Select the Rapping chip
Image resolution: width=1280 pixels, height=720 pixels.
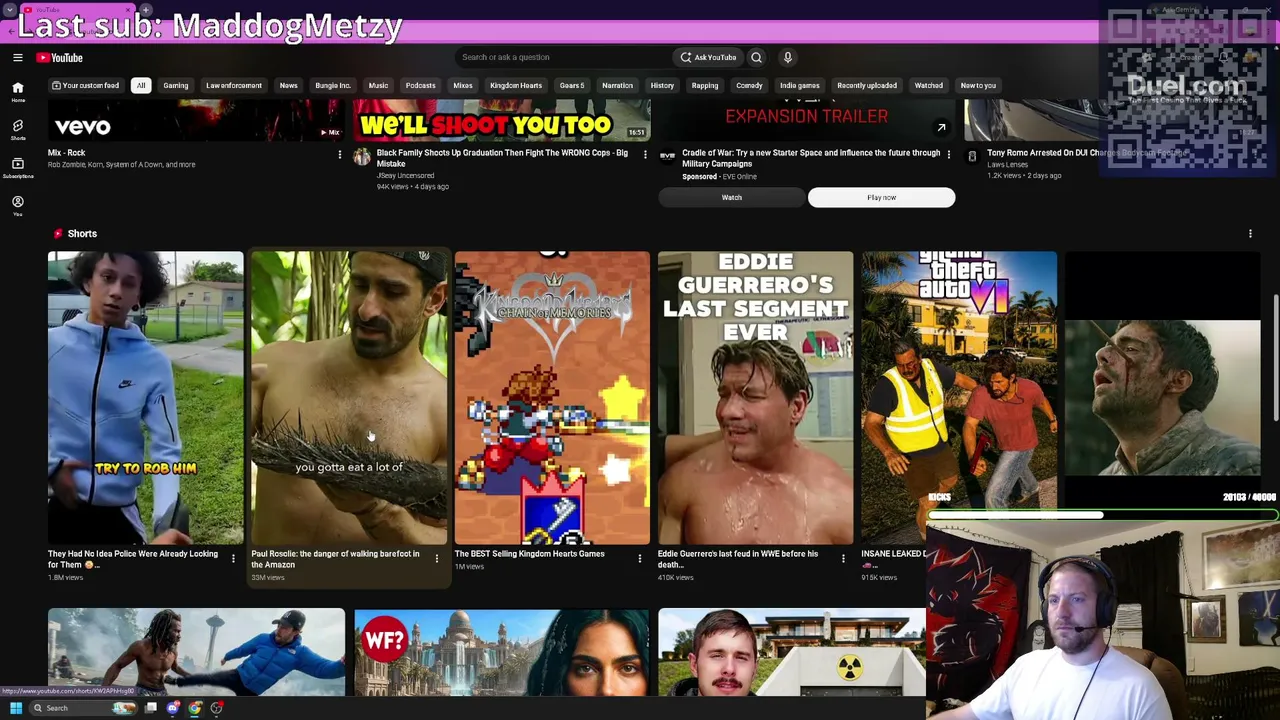pos(705,85)
